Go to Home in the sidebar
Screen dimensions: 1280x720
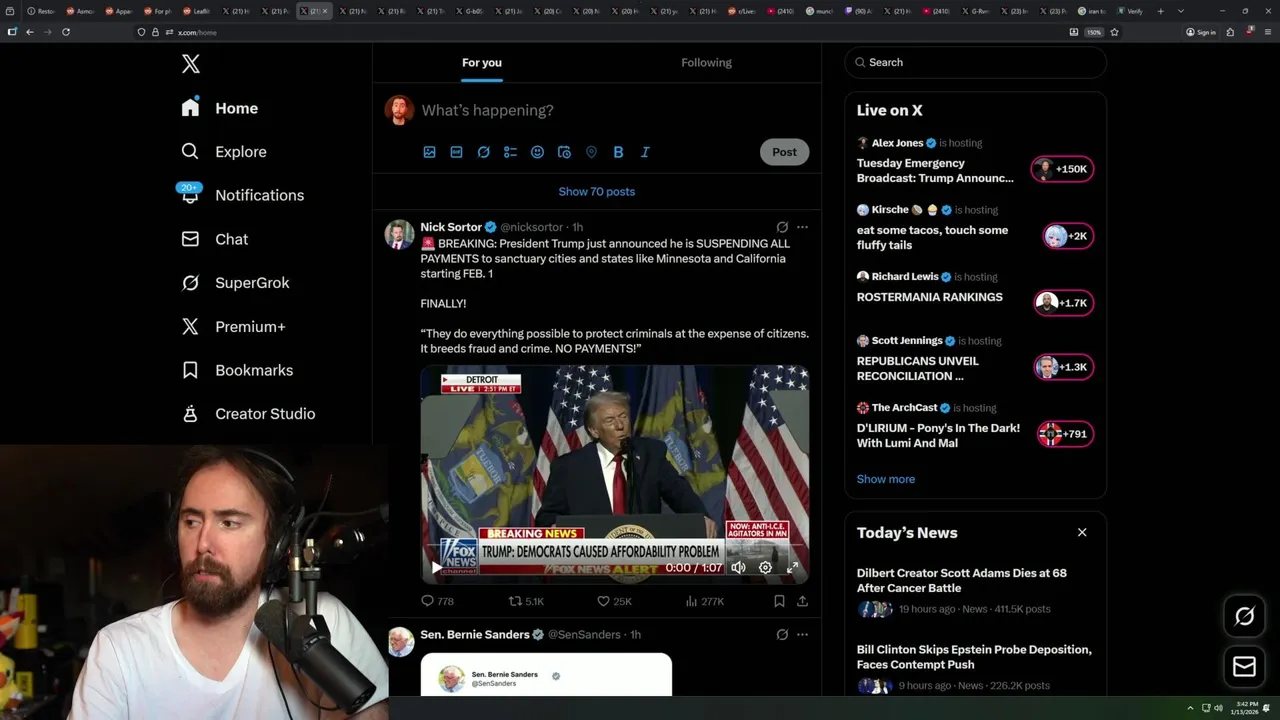click(219, 108)
